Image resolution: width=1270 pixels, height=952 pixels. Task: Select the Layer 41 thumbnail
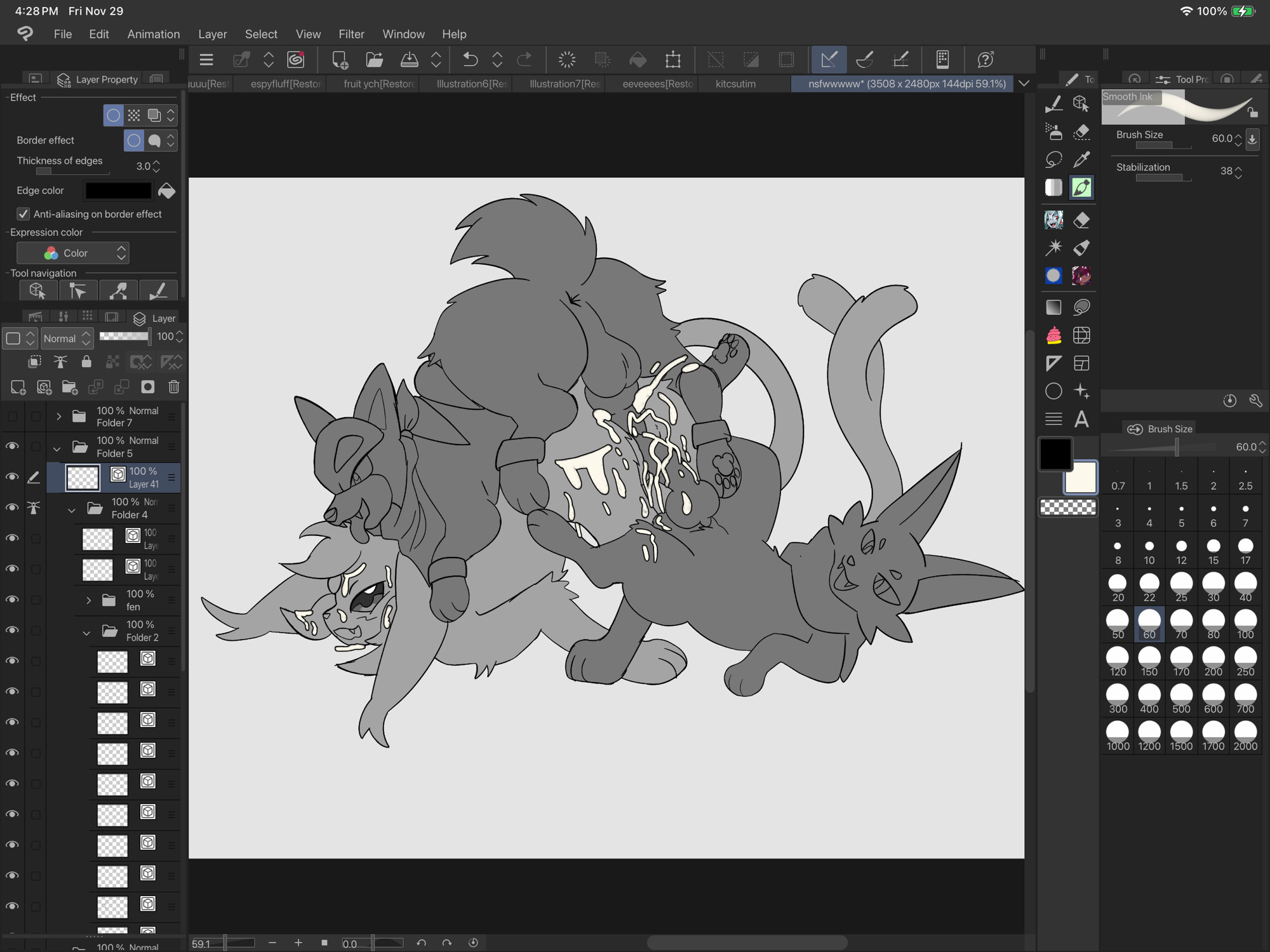click(83, 478)
